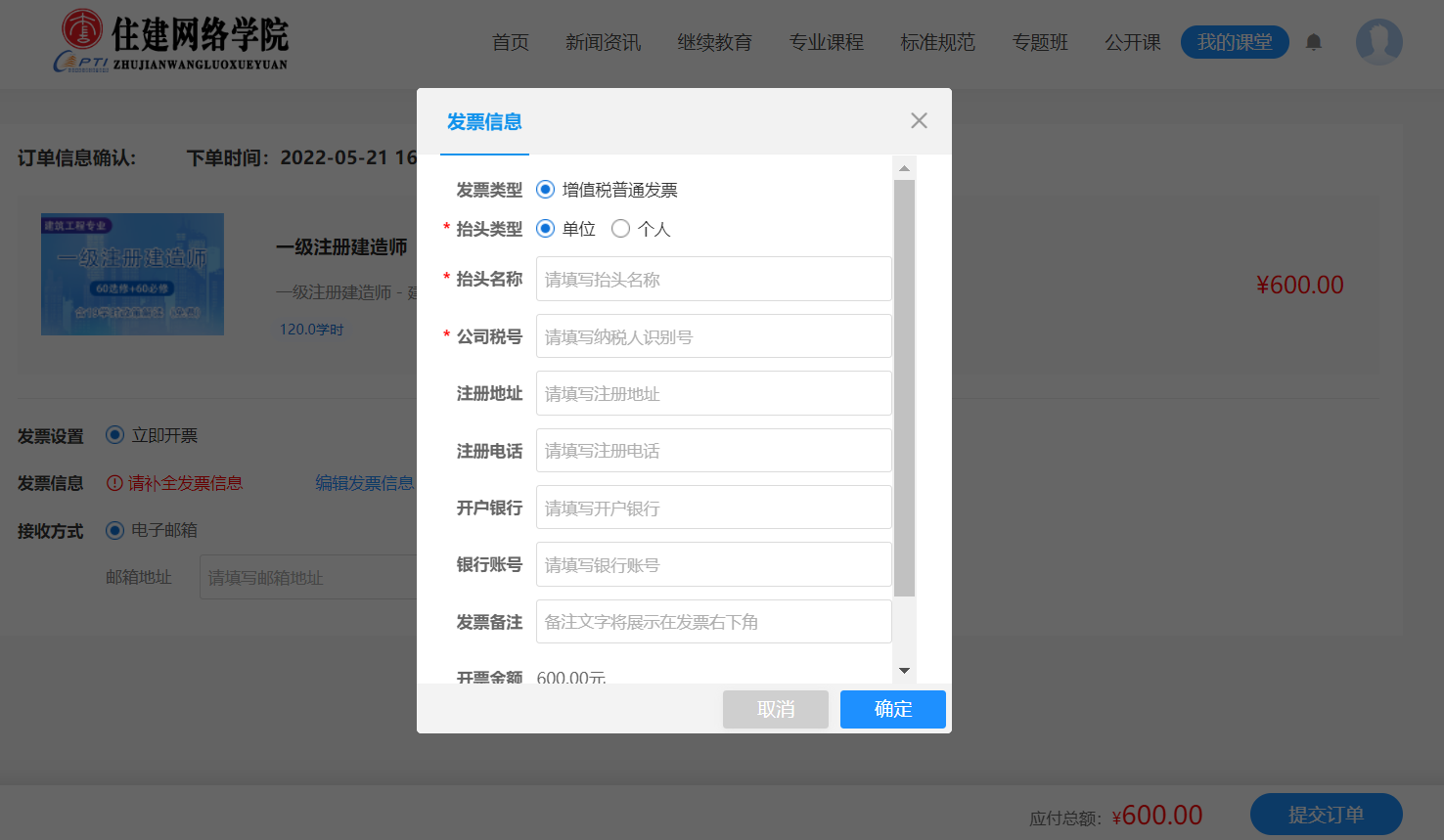
Task: Go to the 继续教育 navigation item
Action: coord(715,42)
